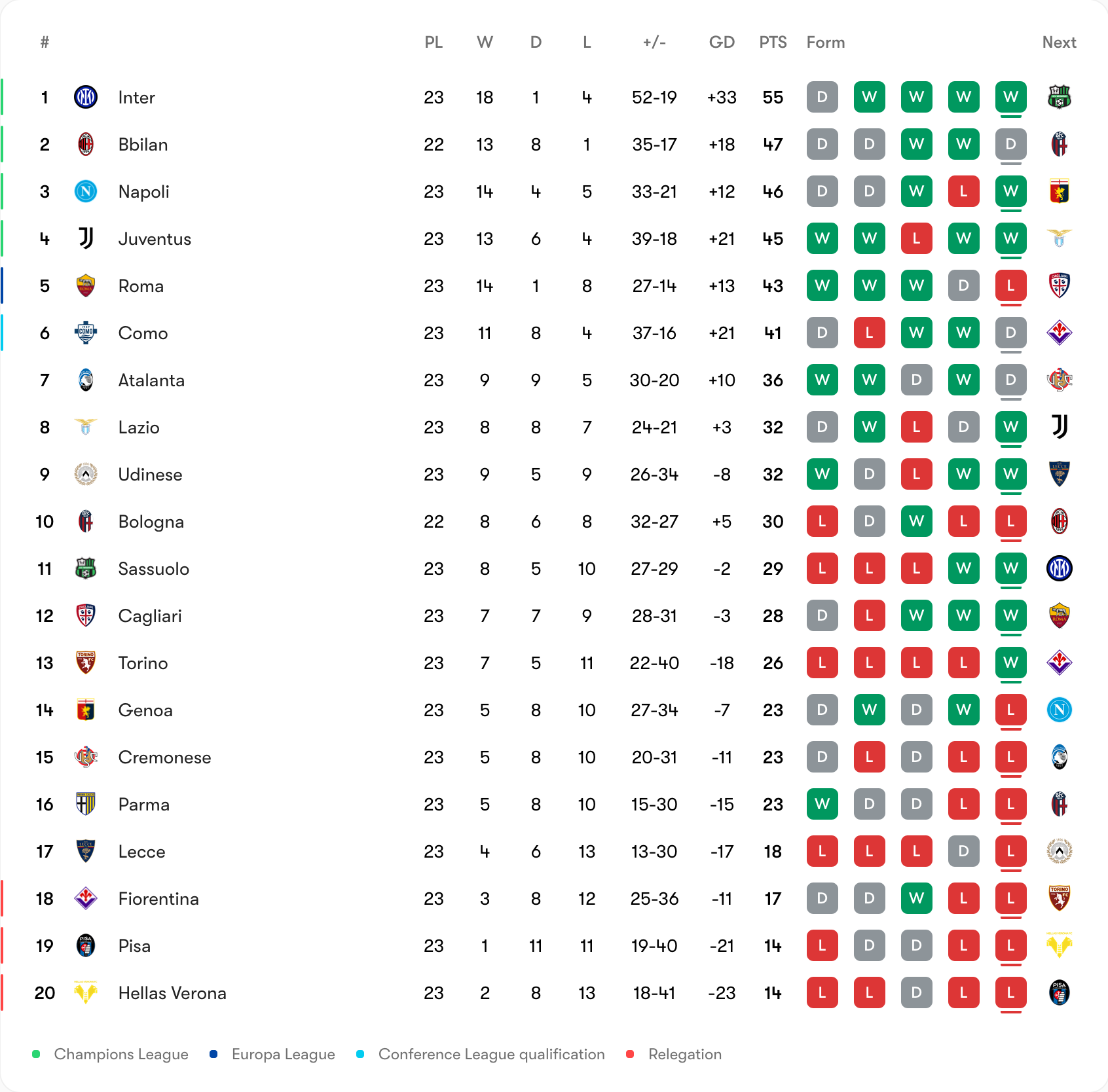Click the next opponent logo in Lazio's row

(x=1059, y=428)
